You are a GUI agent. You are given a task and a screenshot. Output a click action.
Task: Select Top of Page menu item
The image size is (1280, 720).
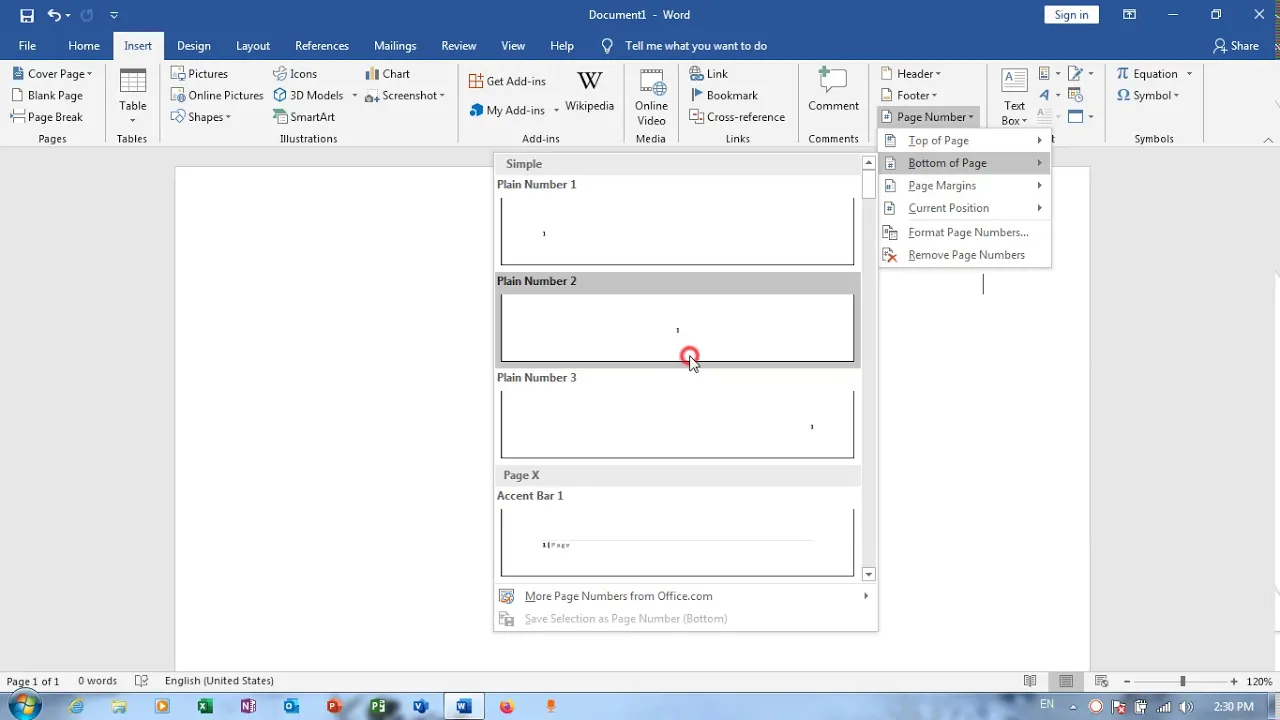[x=964, y=140]
